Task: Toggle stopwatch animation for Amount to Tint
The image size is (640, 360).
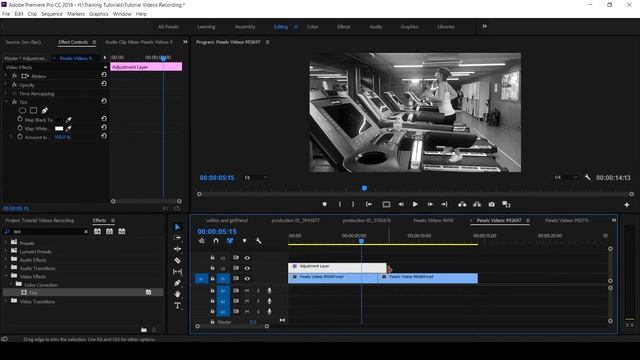Action: (x=20, y=137)
